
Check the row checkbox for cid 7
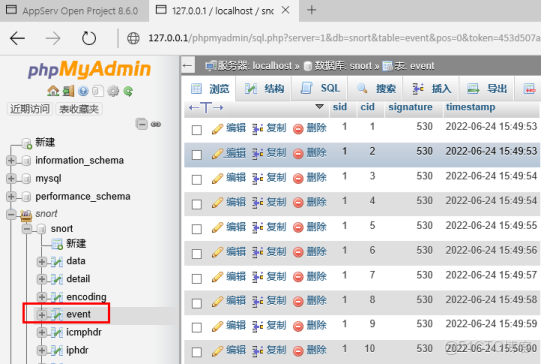[197, 278]
